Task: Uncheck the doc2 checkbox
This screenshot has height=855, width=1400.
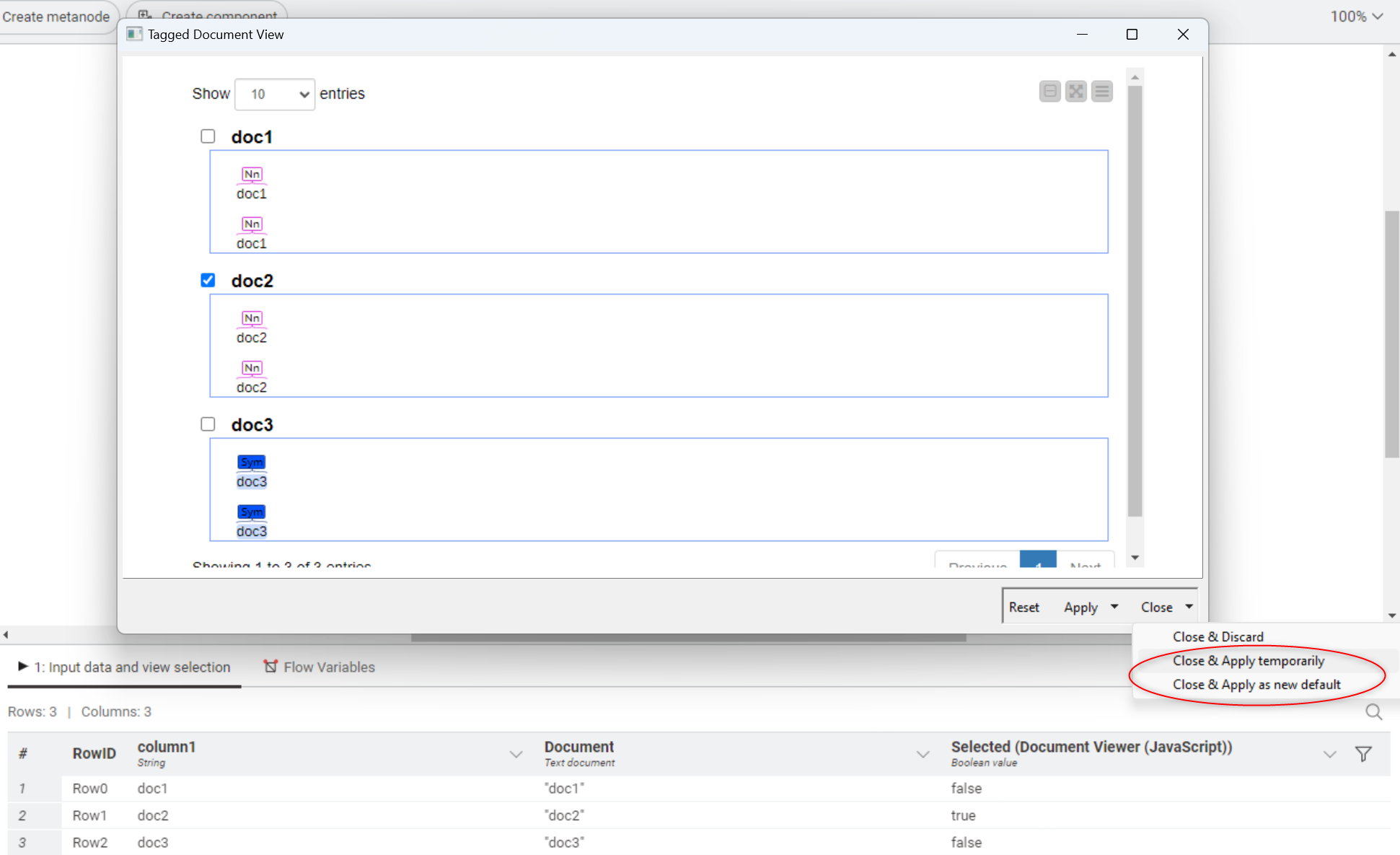Action: coord(208,280)
